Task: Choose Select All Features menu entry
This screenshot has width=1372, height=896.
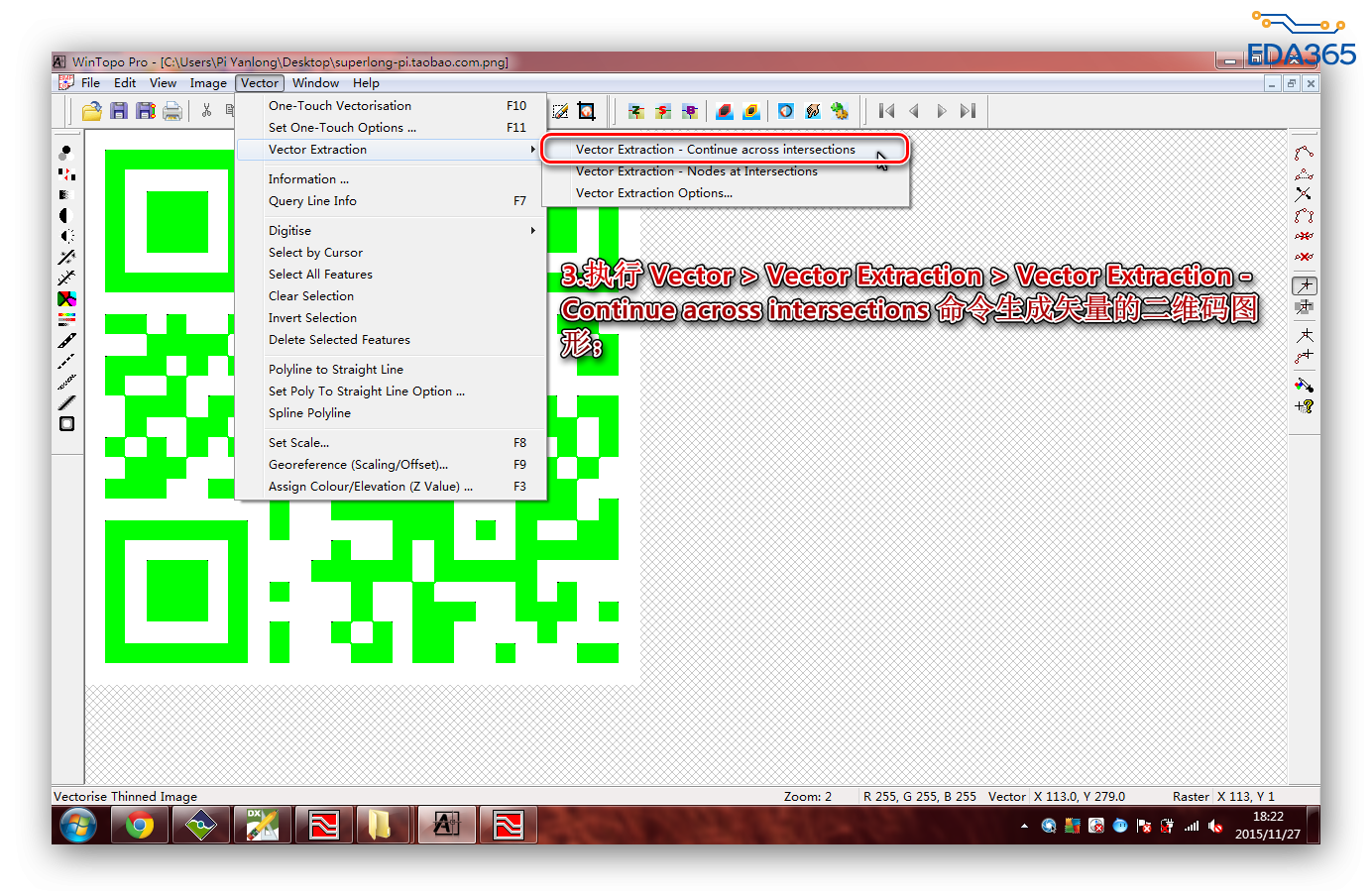Action: [x=391, y=275]
